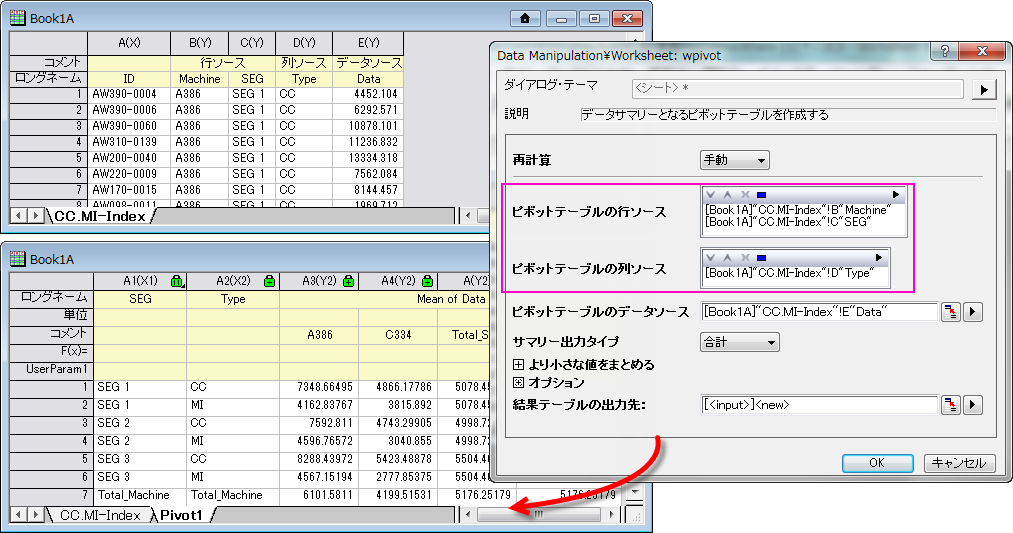
Task: Select CC.MI-Index tab in upper Book1A window
Action: pos(99,216)
